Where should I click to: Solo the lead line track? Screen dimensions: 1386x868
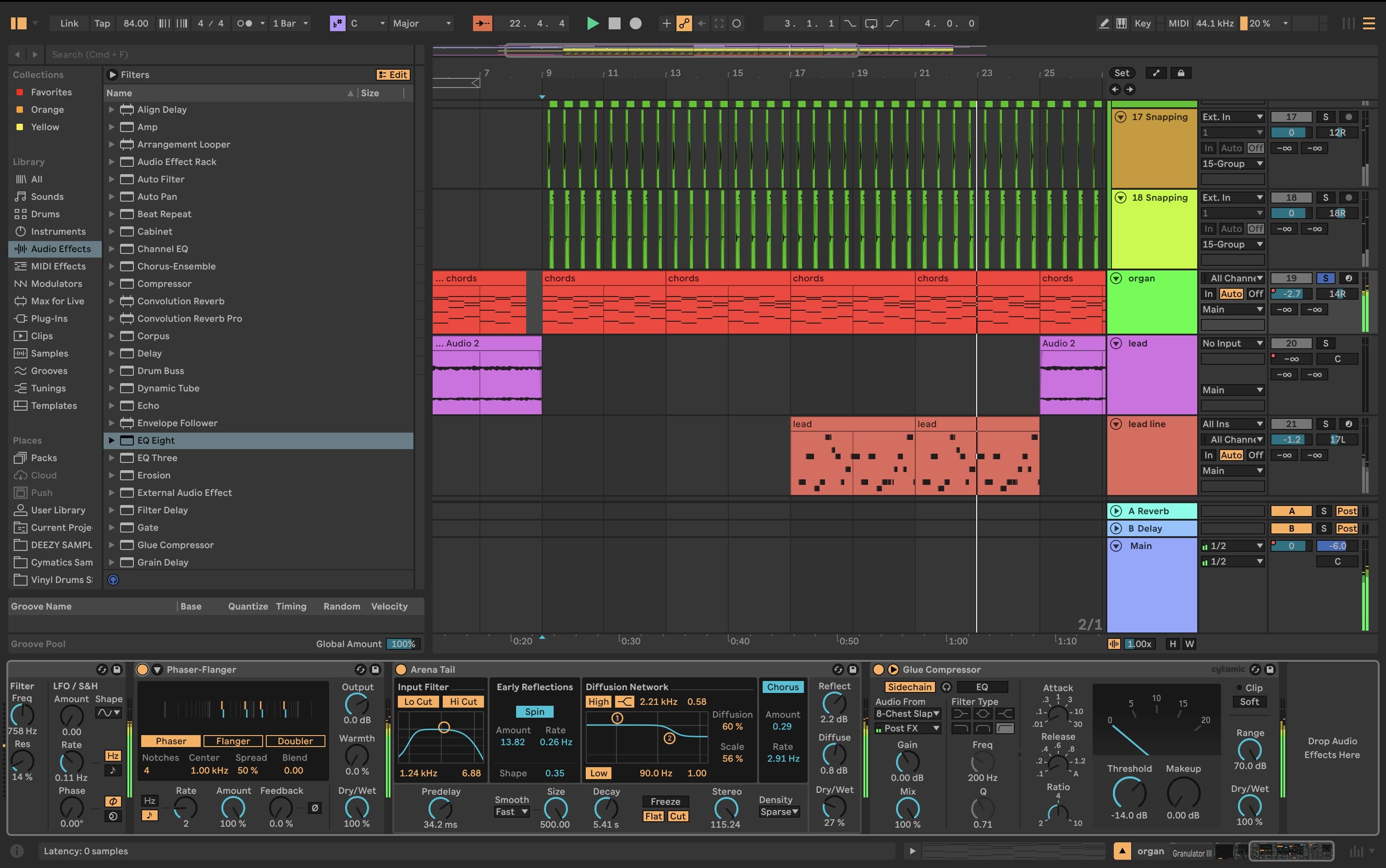(x=1325, y=424)
